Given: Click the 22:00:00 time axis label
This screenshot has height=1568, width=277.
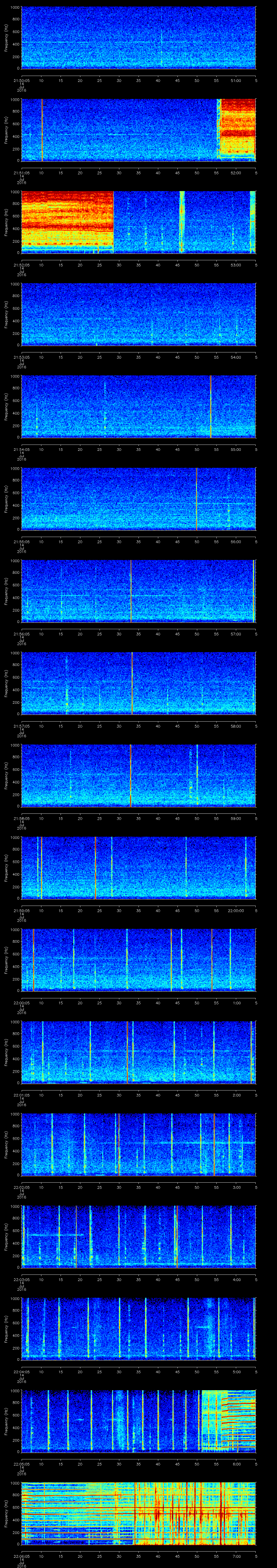Looking at the screenshot, I should [x=236, y=910].
